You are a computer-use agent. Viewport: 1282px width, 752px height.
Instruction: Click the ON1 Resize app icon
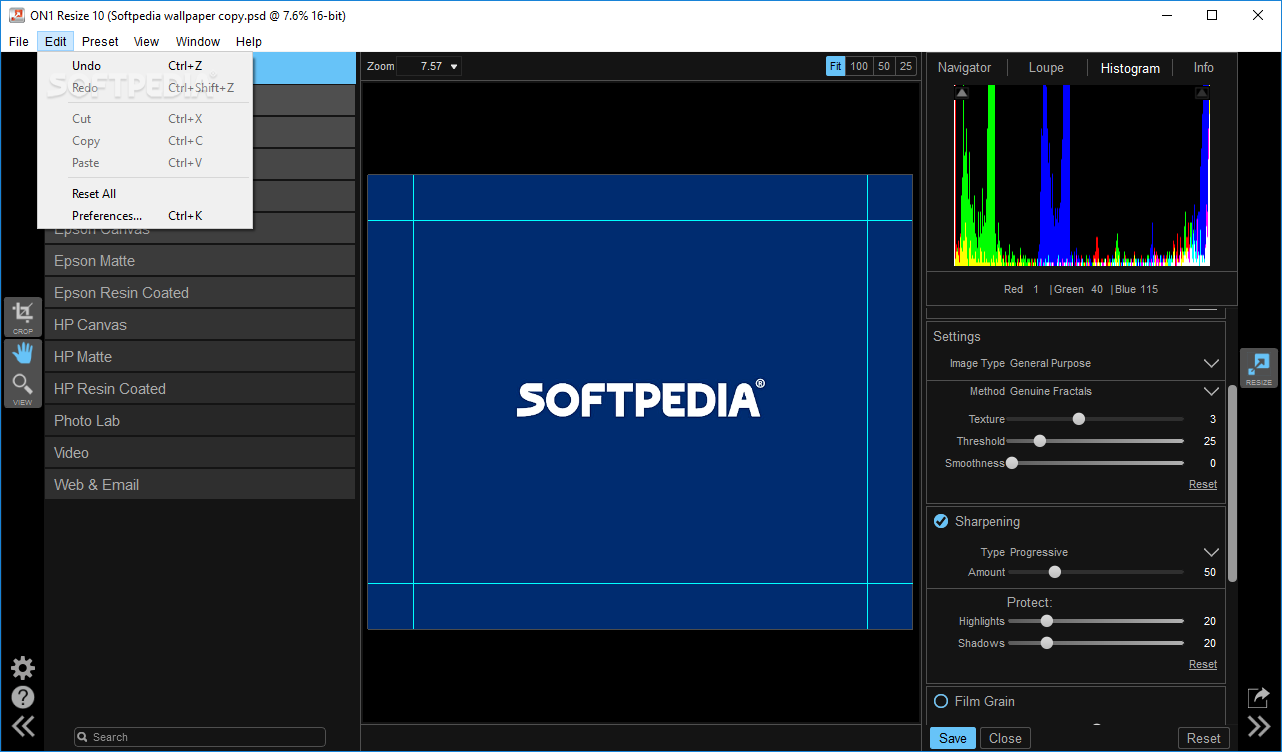pyautogui.click(x=16, y=15)
